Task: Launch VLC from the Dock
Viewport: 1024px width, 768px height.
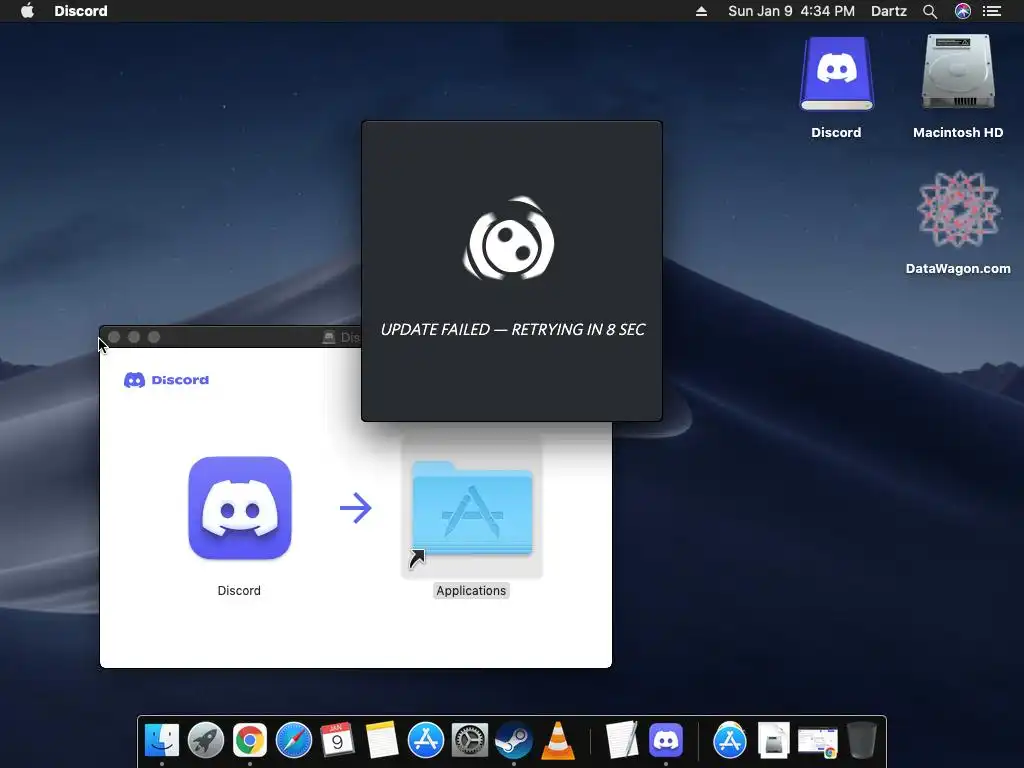Action: click(x=558, y=741)
